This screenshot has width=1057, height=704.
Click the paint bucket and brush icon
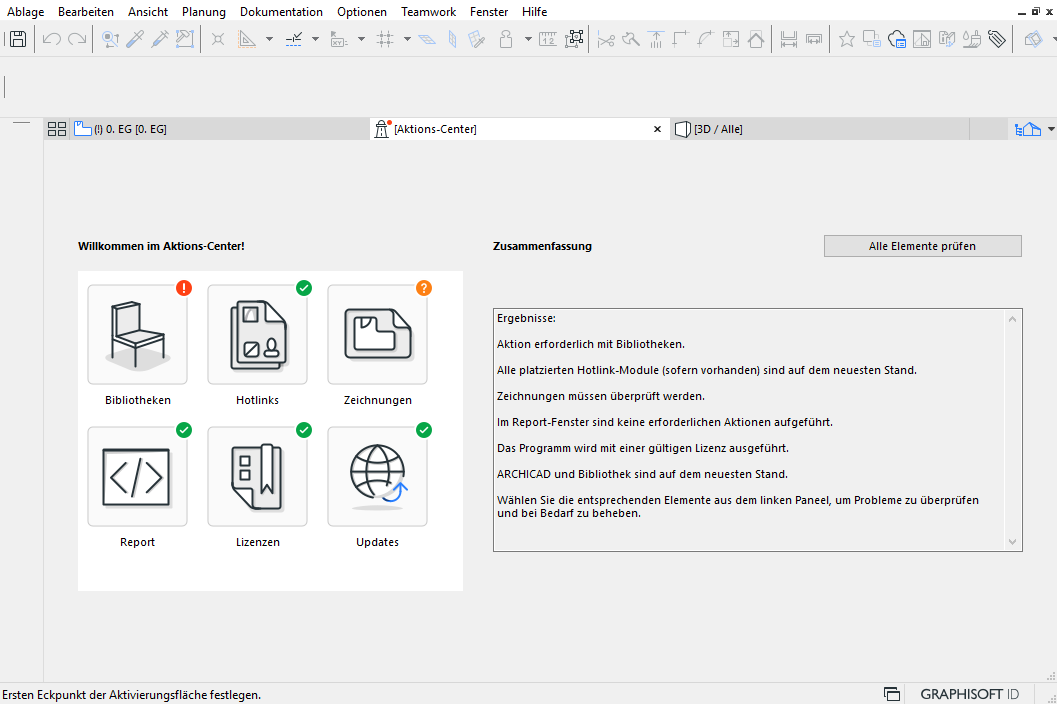pyautogui.click(x=971, y=39)
